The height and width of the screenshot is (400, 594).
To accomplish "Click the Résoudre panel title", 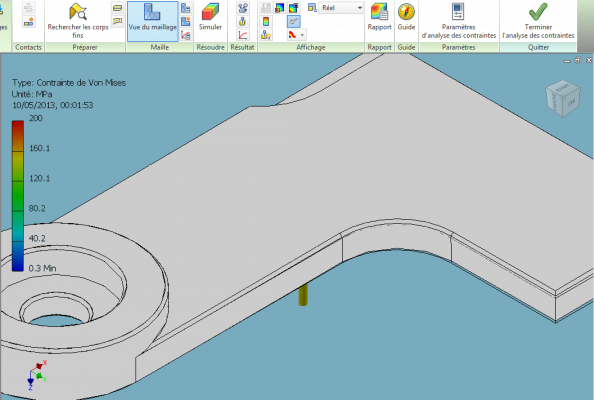I will coord(211,47).
